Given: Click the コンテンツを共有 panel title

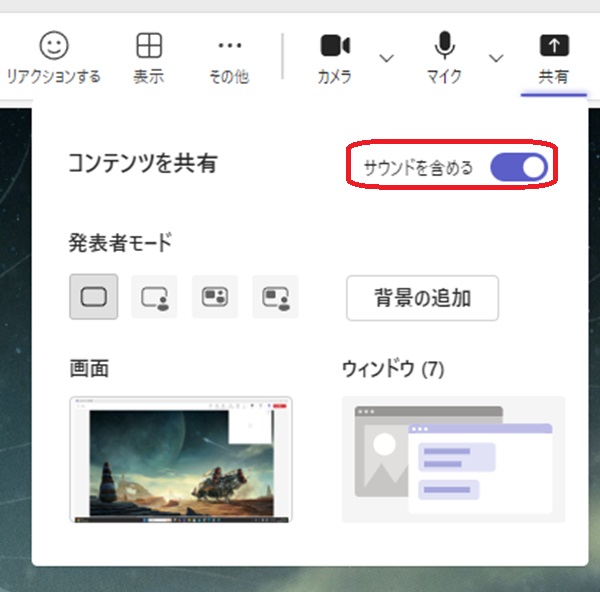Looking at the screenshot, I should click(142, 163).
